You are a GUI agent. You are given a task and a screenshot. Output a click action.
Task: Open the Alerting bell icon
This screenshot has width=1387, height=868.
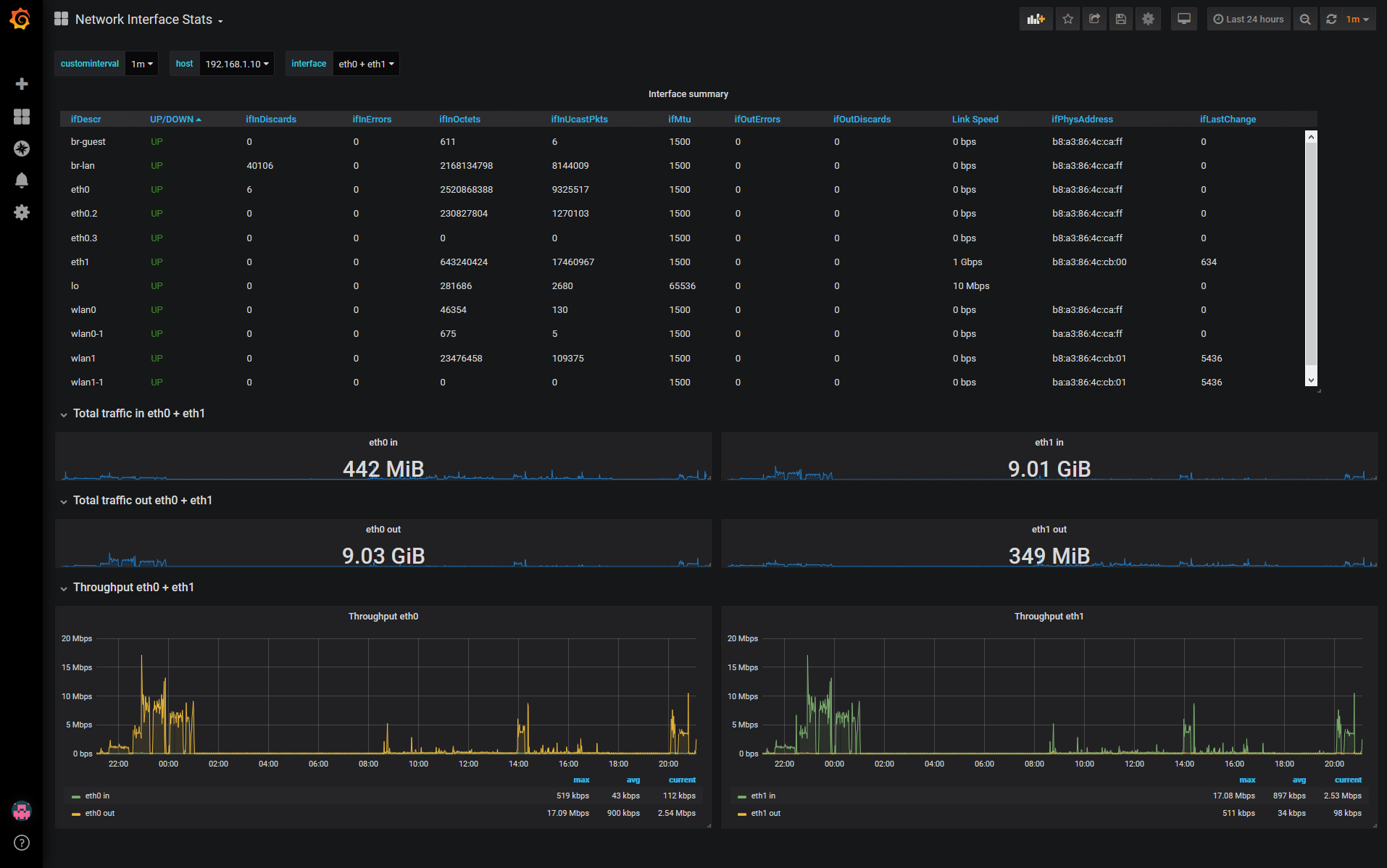[x=22, y=180]
